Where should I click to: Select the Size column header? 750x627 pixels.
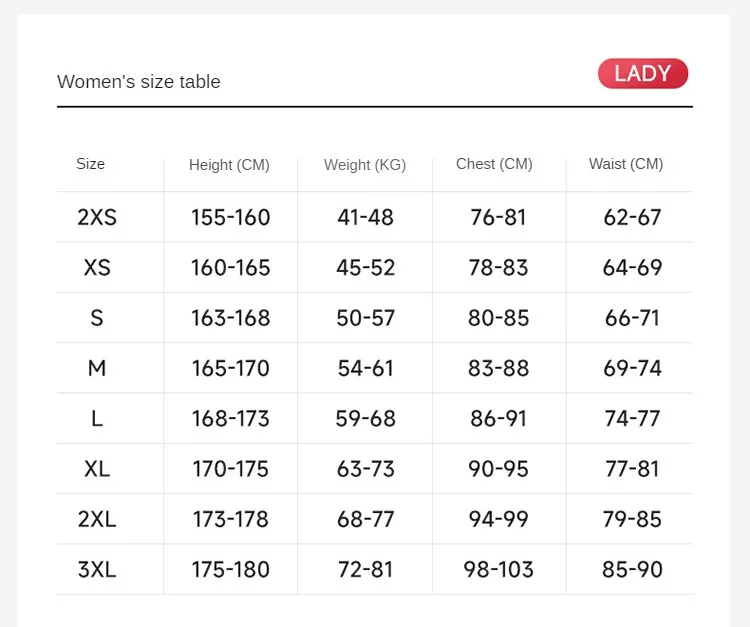point(90,164)
